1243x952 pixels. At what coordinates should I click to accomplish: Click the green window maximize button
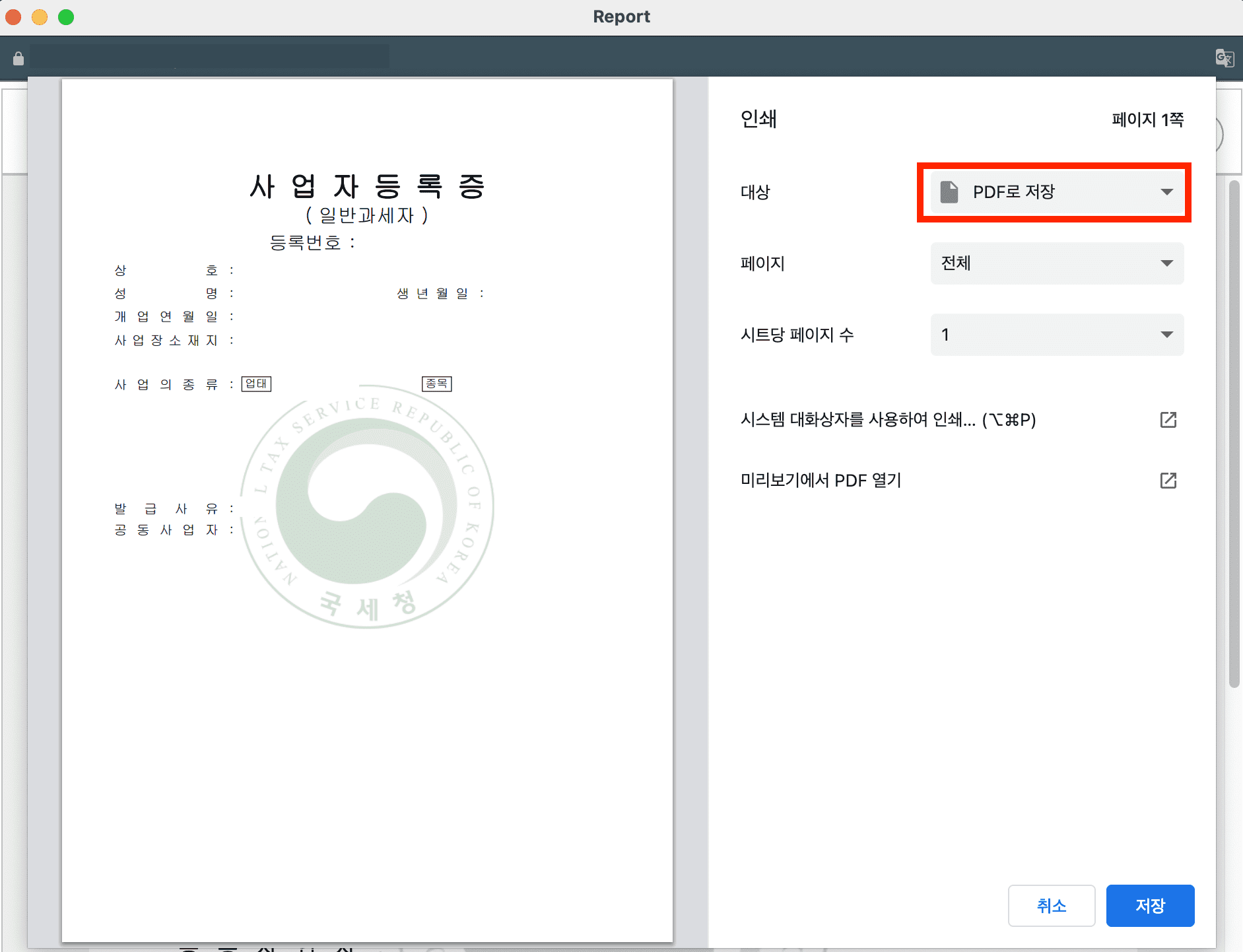point(66,17)
